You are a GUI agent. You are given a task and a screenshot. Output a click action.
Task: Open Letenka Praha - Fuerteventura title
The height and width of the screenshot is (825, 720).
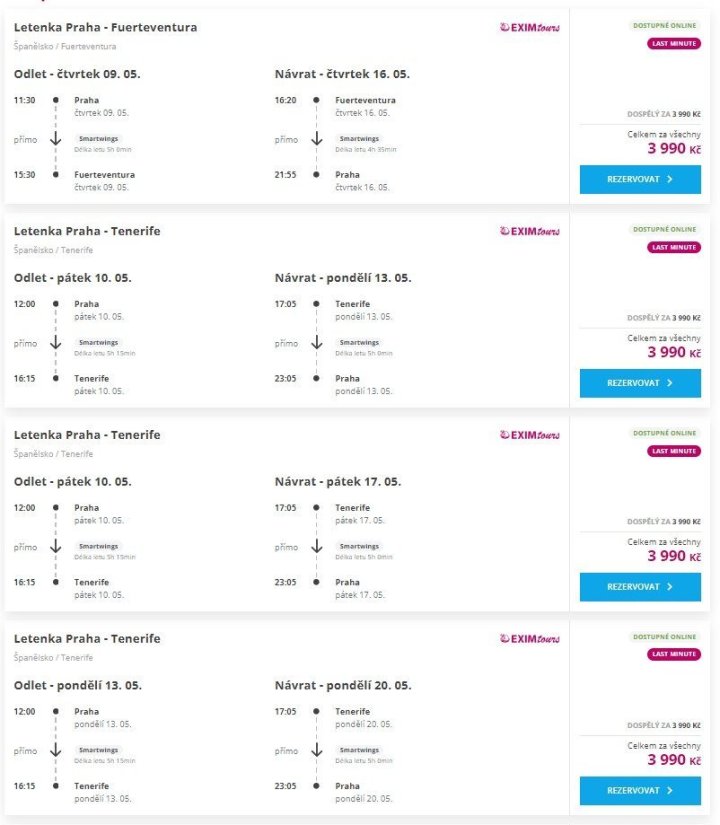(105, 27)
